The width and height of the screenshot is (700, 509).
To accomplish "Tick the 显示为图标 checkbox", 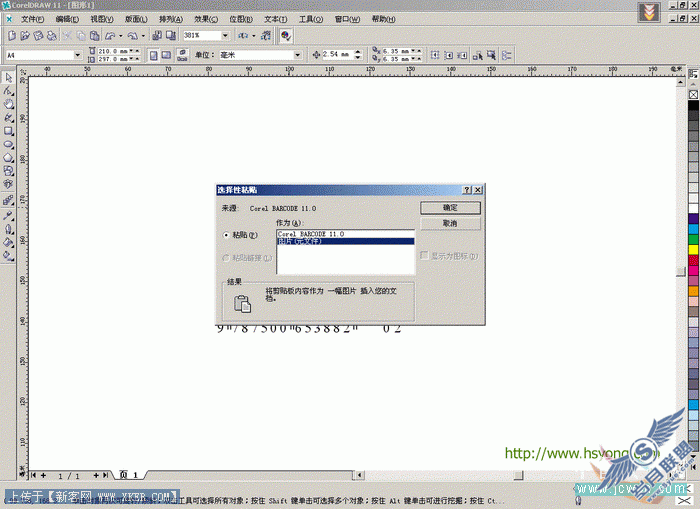I will (x=424, y=255).
